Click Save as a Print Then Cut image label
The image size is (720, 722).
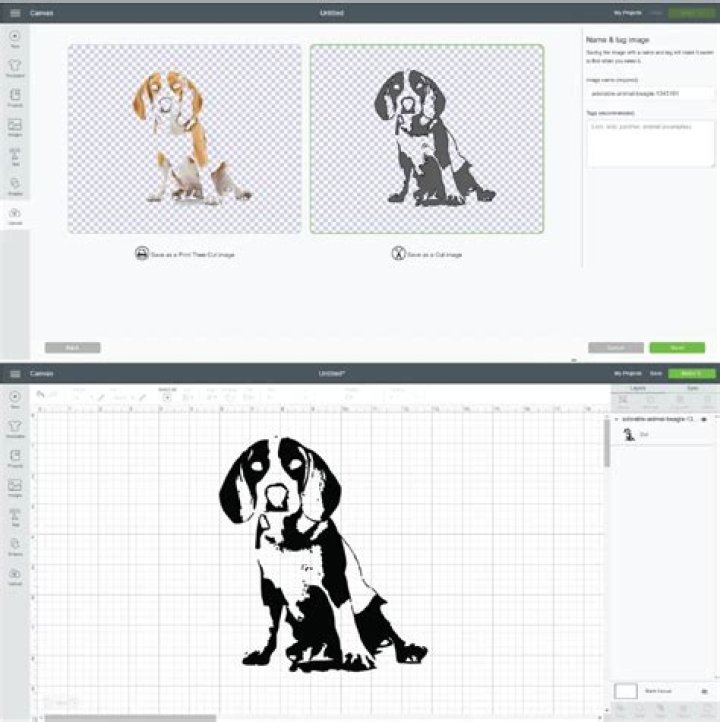point(192,255)
